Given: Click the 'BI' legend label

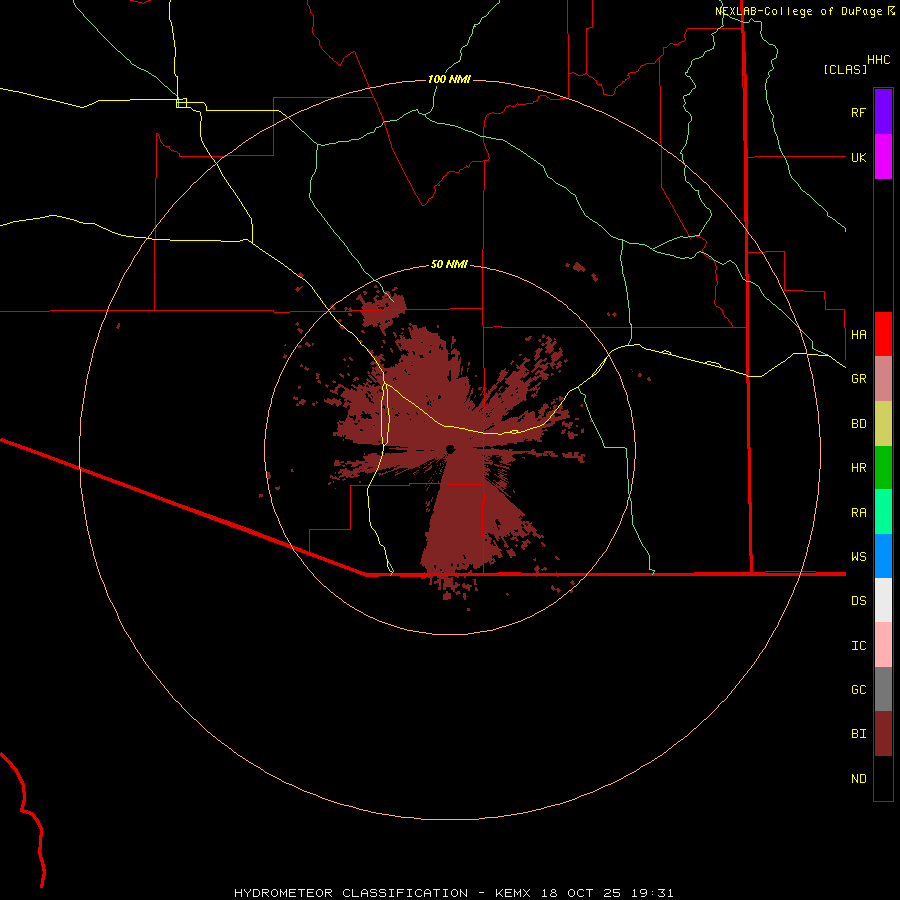Looking at the screenshot, I should click(x=858, y=734).
